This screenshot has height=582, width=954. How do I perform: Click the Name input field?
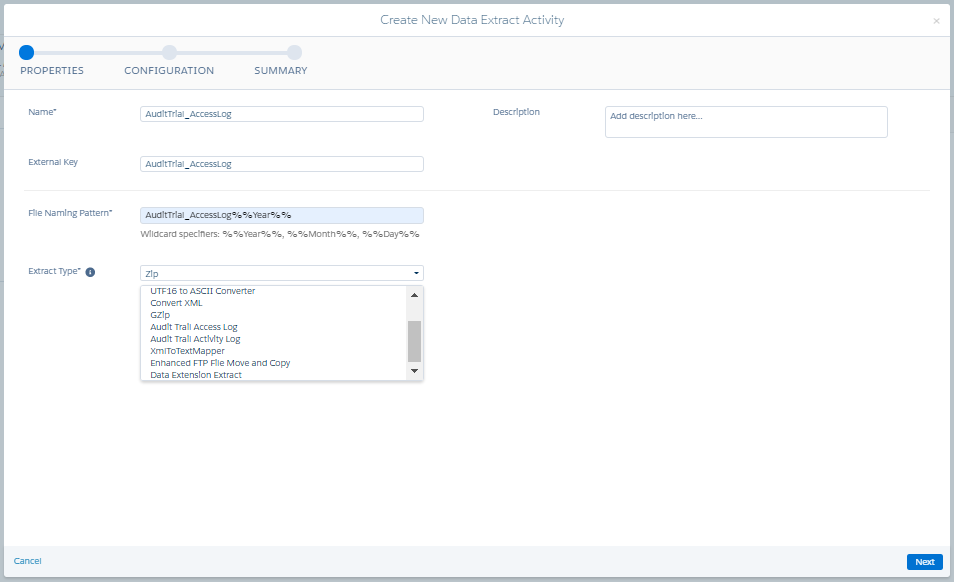pos(282,114)
